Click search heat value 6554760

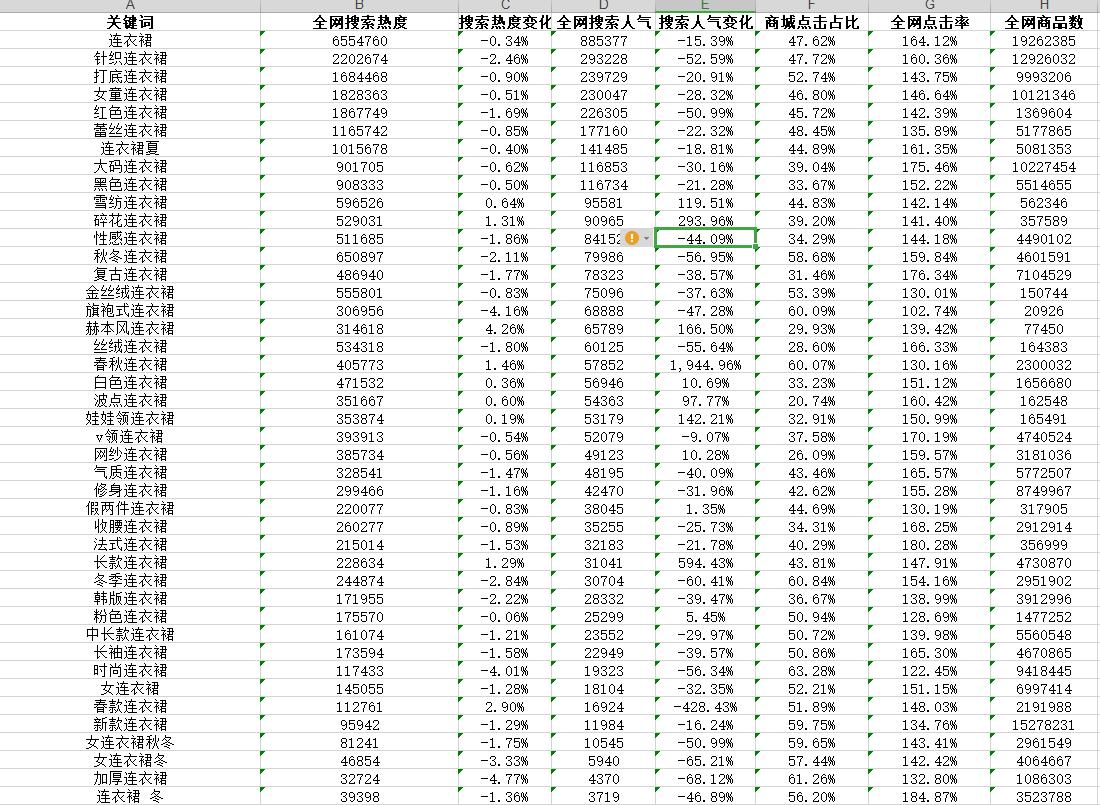pos(359,41)
